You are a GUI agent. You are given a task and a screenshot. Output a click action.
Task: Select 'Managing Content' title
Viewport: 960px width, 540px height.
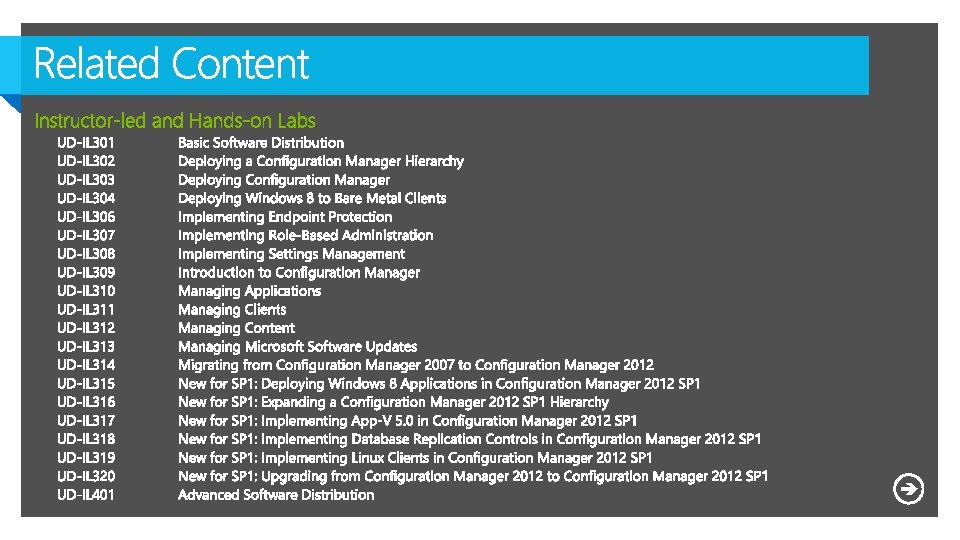[236, 329]
